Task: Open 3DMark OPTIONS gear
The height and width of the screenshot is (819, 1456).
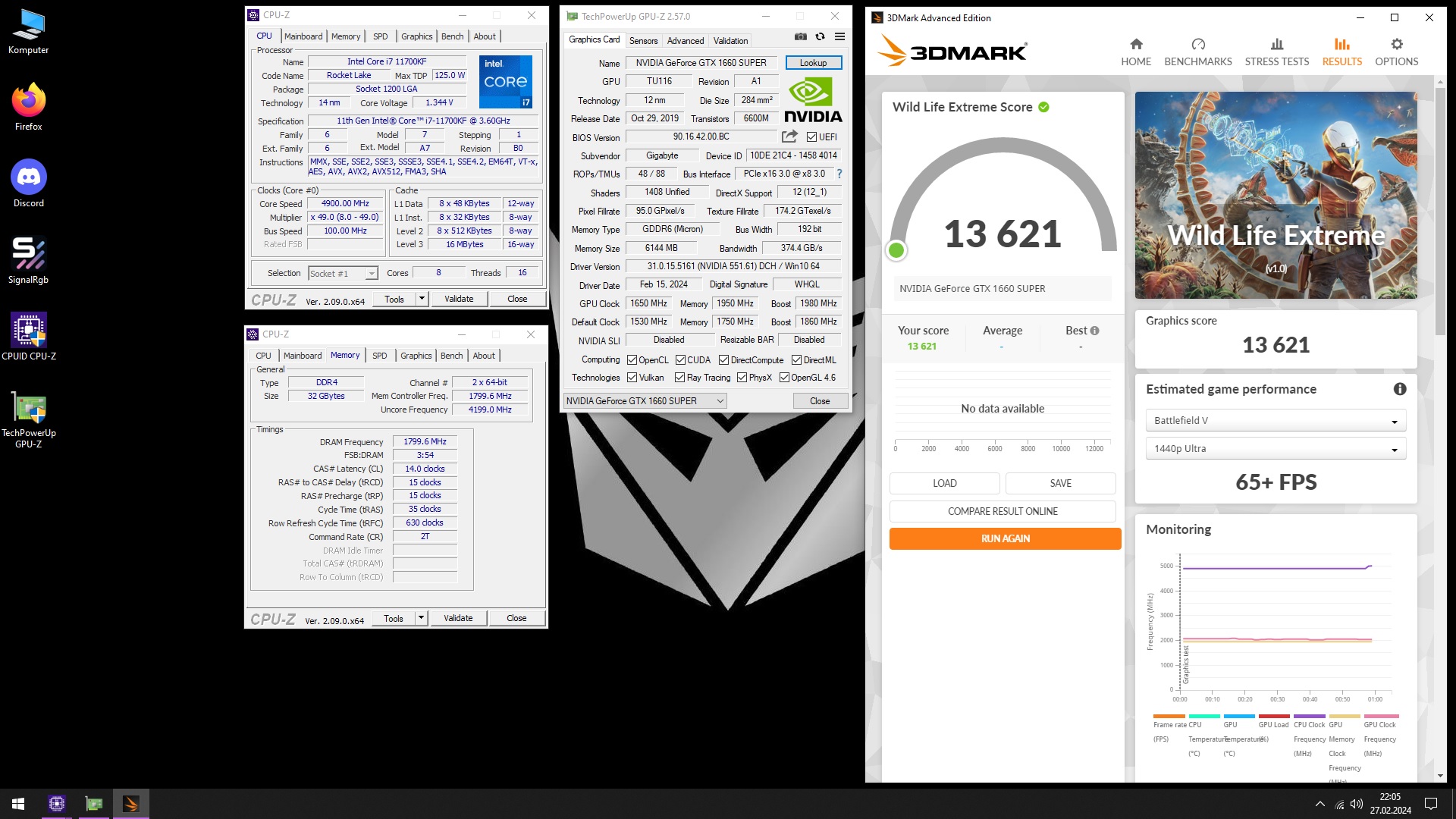Action: (x=1397, y=52)
